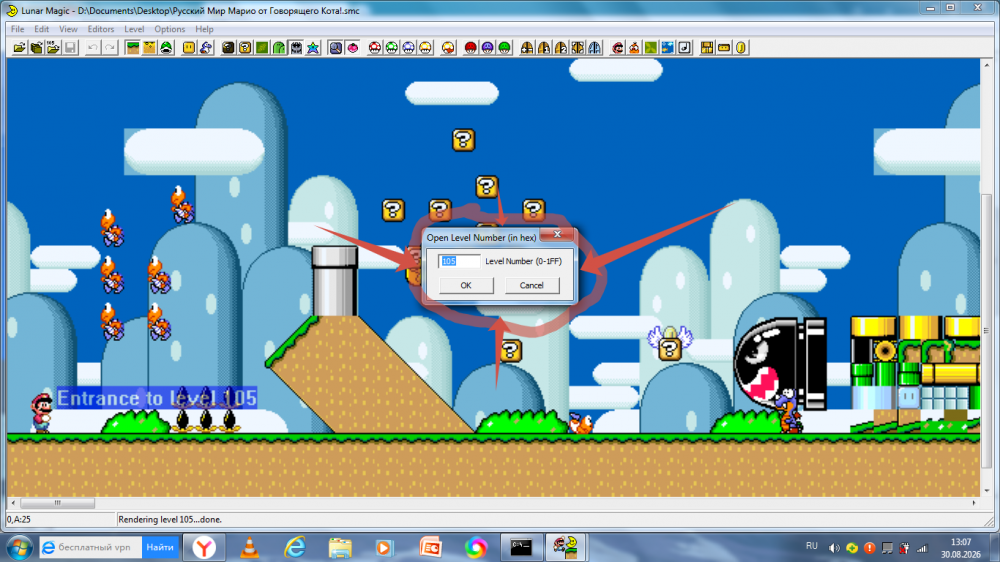Click the blue door toolbar icon
Viewport: 1000px width, 562px height.
click(594, 48)
